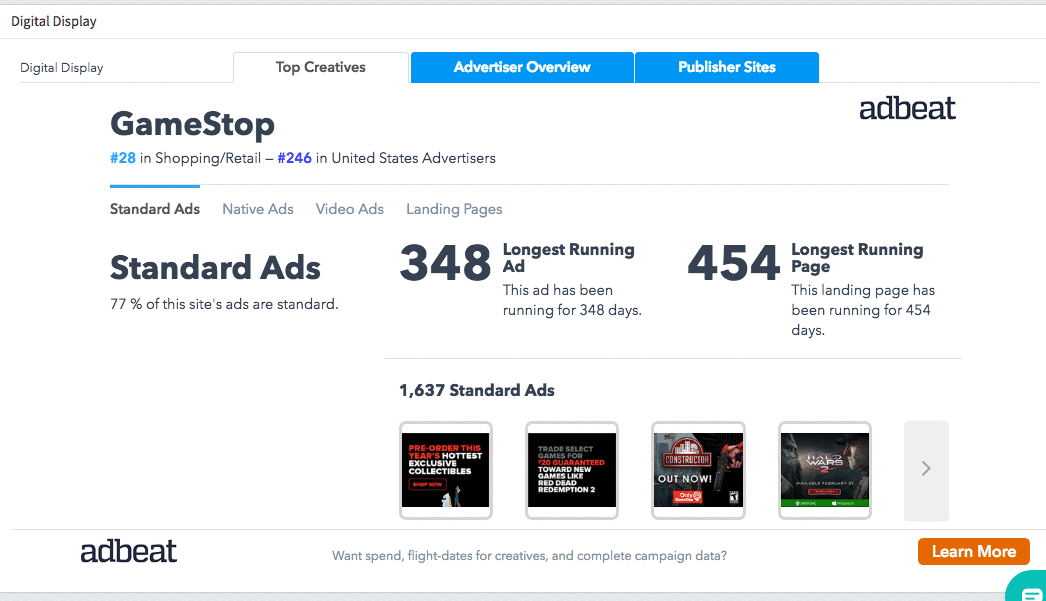
Task: Show next standard ads with arrow
Action: (x=926, y=470)
